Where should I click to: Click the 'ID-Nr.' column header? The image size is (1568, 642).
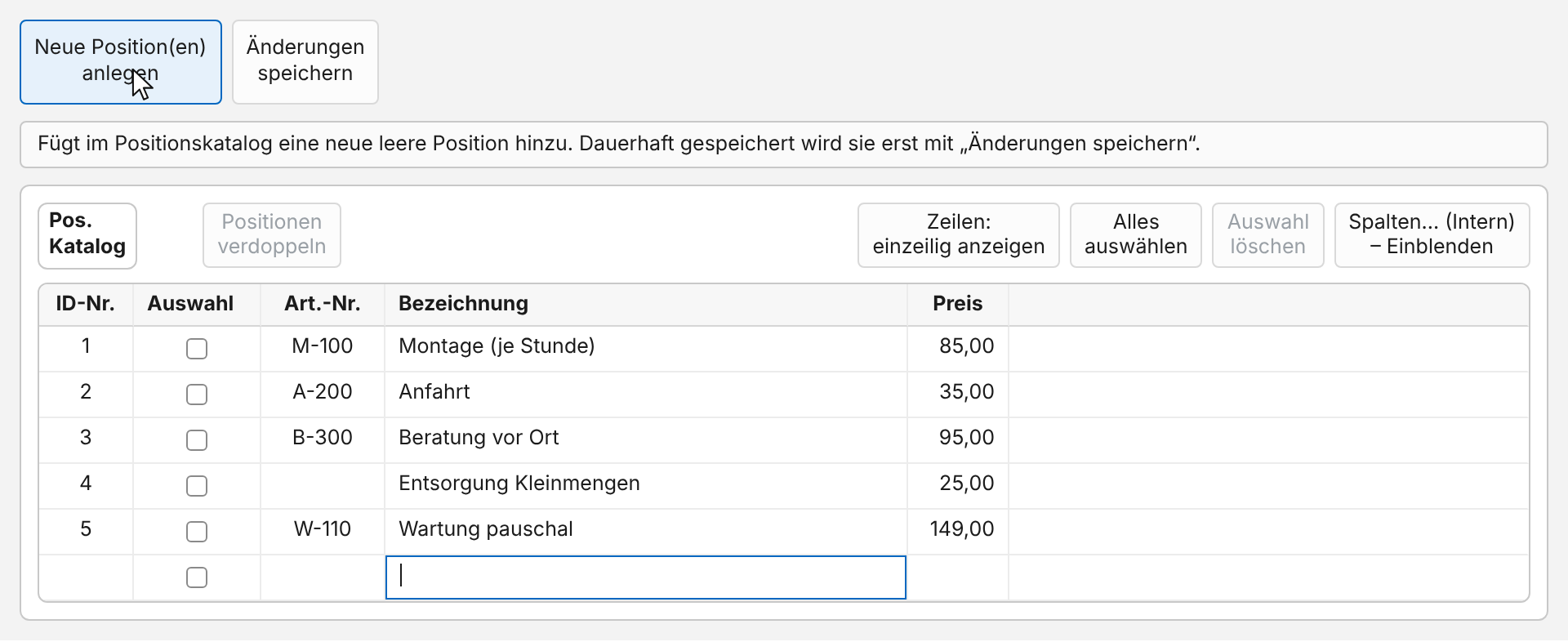[86, 304]
